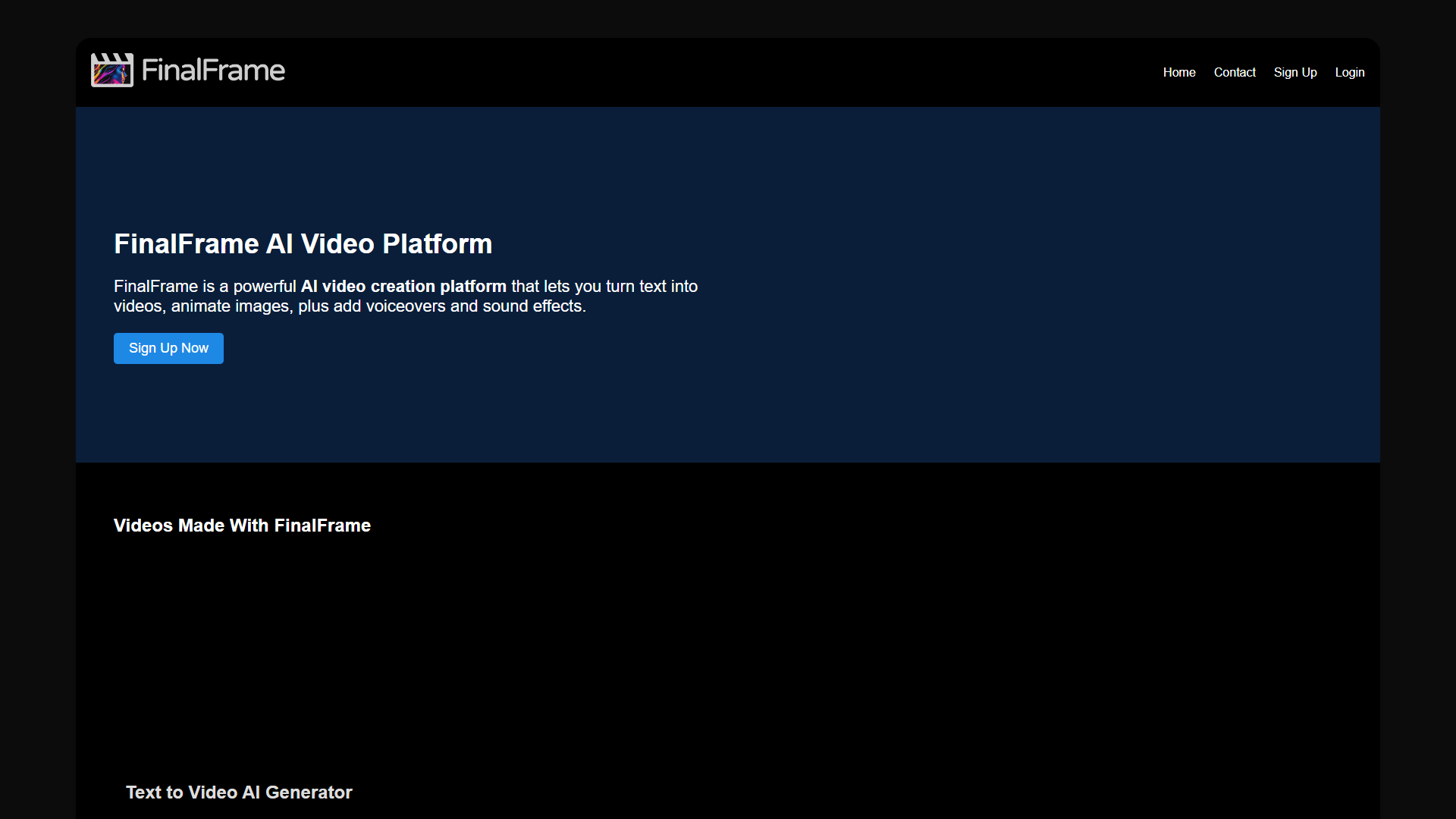Click the Text to Video AI Generator heading
Viewport: 1456px width, 819px height.
pos(239,792)
